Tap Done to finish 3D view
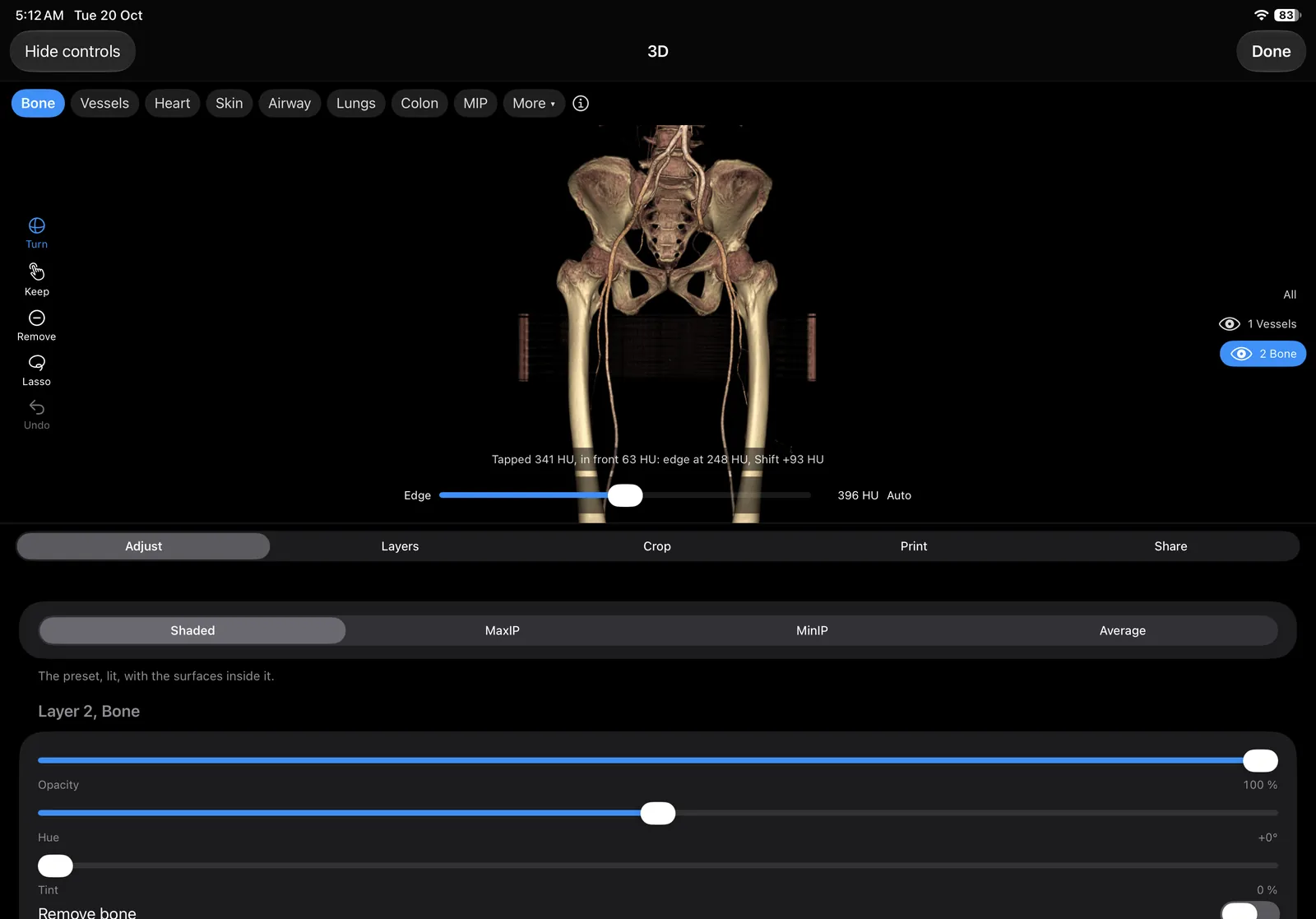 [1271, 51]
